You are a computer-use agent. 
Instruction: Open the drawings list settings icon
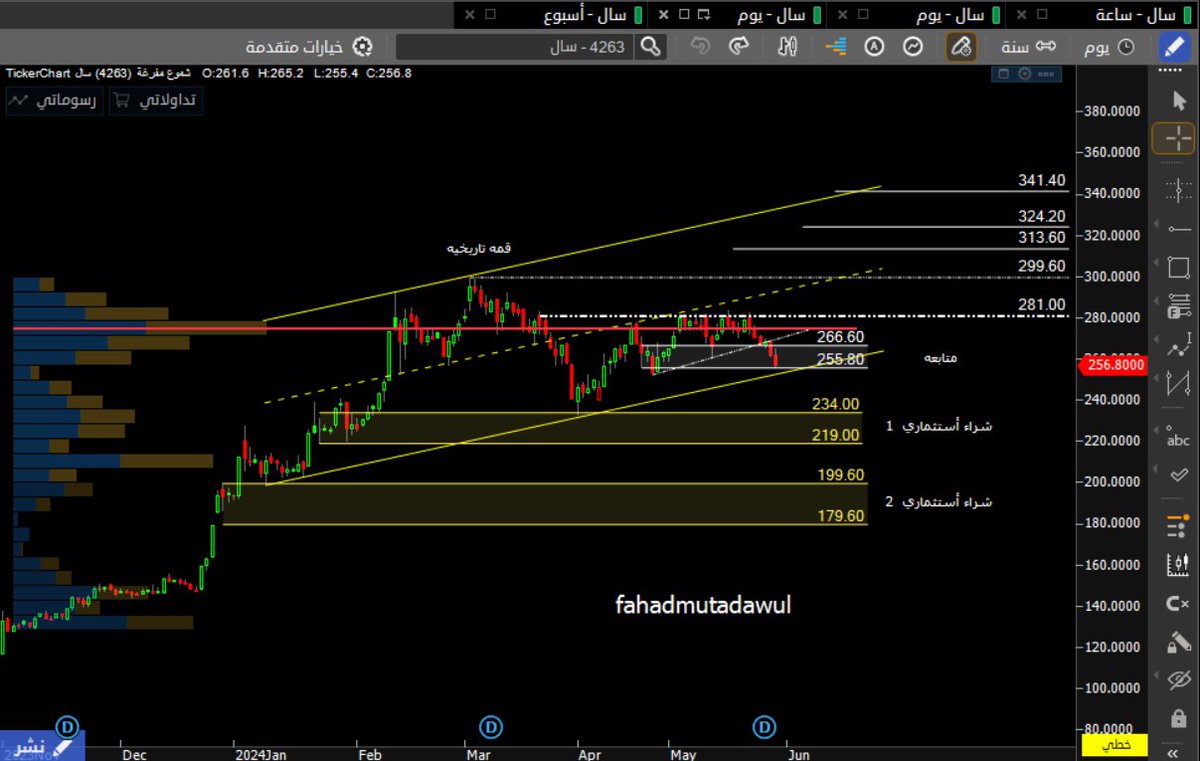pos(1178,525)
